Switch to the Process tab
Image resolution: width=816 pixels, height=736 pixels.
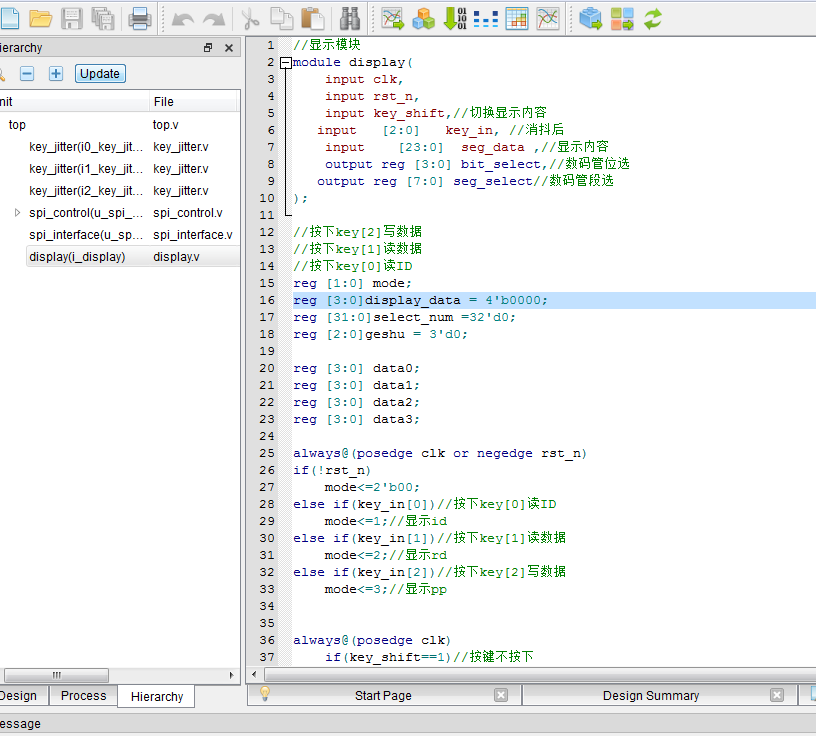click(83, 696)
